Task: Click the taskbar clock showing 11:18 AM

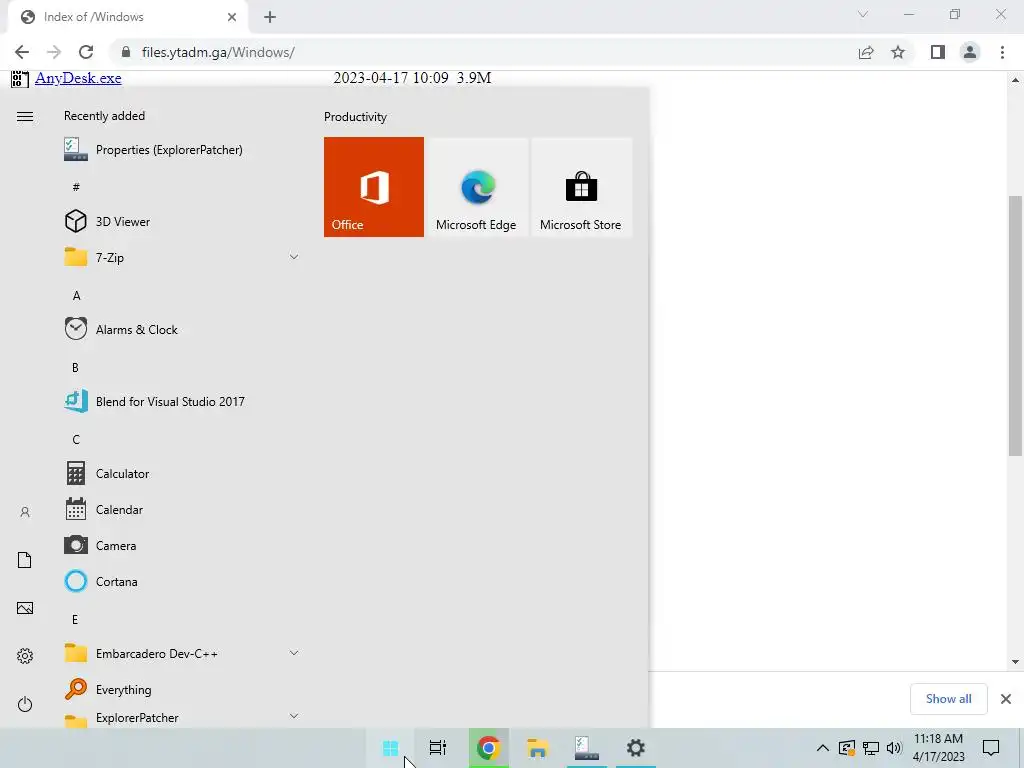Action: (x=938, y=748)
